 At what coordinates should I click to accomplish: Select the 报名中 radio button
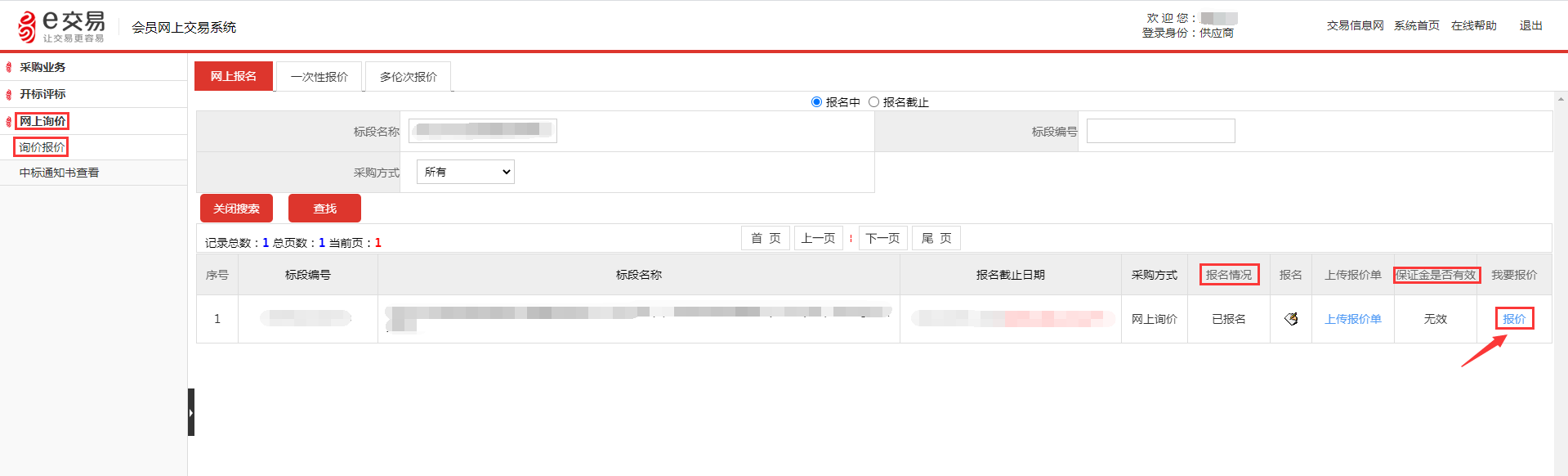tap(816, 102)
